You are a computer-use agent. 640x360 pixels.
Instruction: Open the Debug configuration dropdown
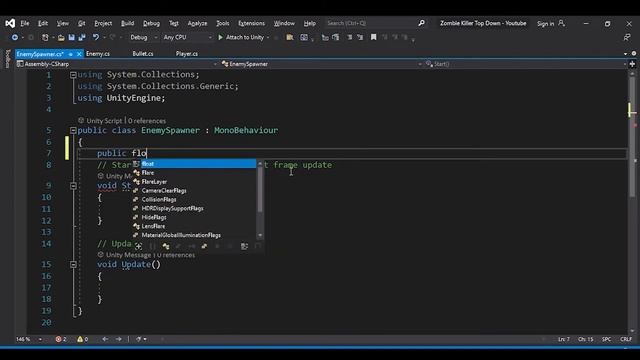pyautogui.click(x=144, y=38)
